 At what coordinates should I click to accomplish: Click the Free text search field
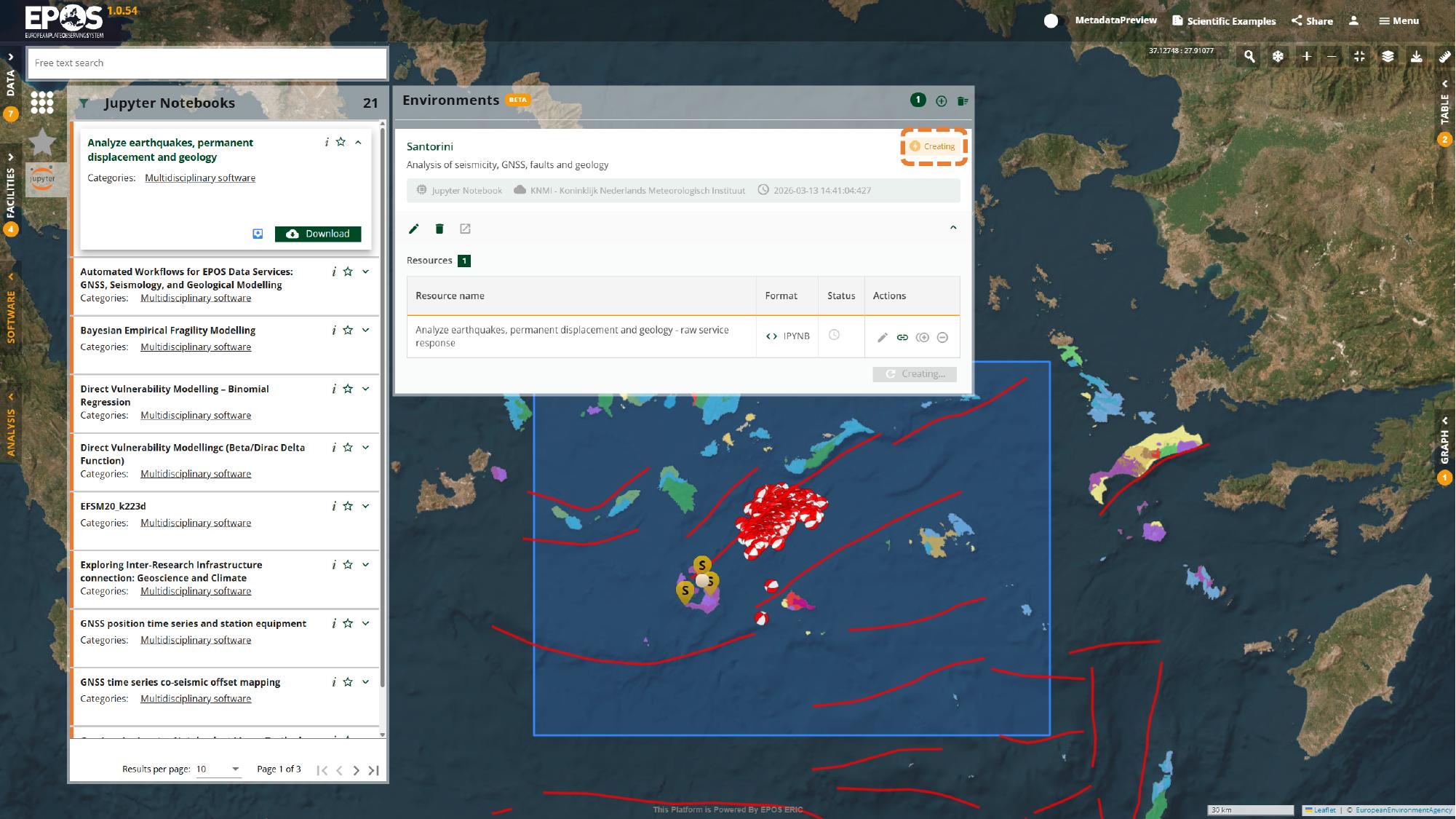pyautogui.click(x=207, y=63)
